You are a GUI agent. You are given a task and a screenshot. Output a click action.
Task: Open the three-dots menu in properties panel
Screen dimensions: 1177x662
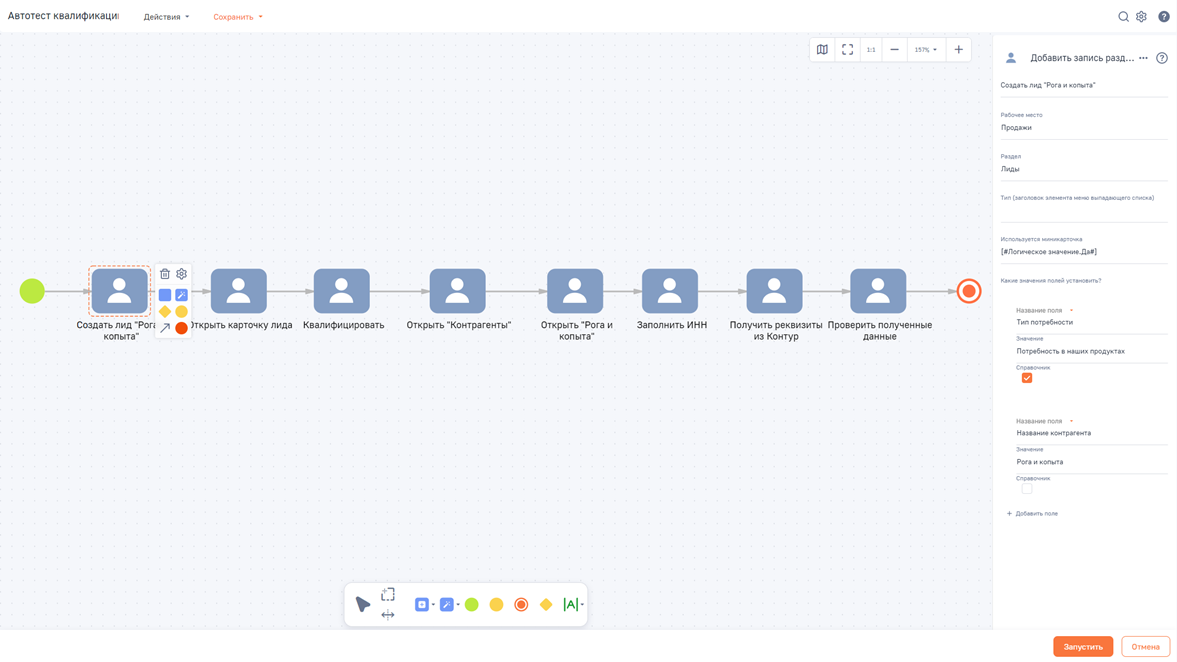point(1143,58)
